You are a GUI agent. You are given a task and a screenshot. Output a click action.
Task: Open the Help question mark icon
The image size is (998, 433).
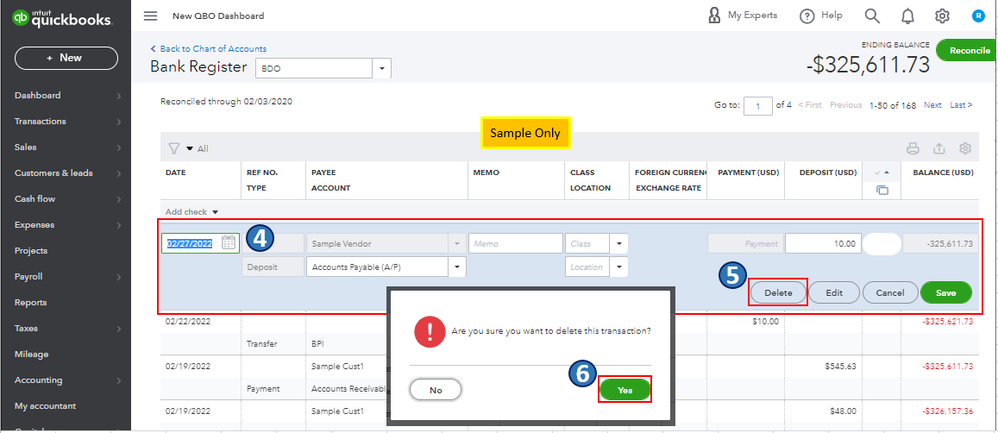click(x=807, y=16)
